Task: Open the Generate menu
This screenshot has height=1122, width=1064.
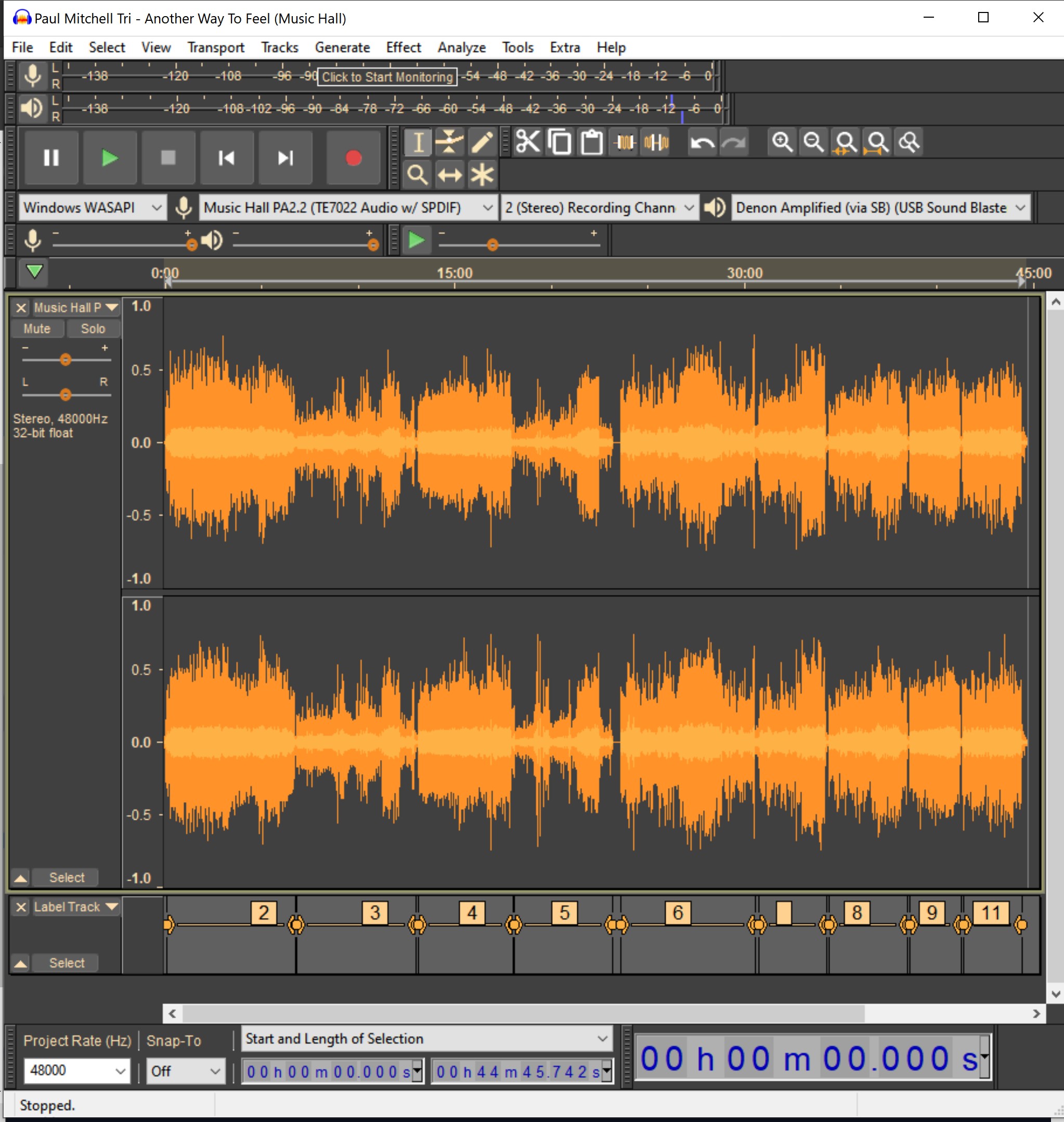Action: pyautogui.click(x=340, y=46)
